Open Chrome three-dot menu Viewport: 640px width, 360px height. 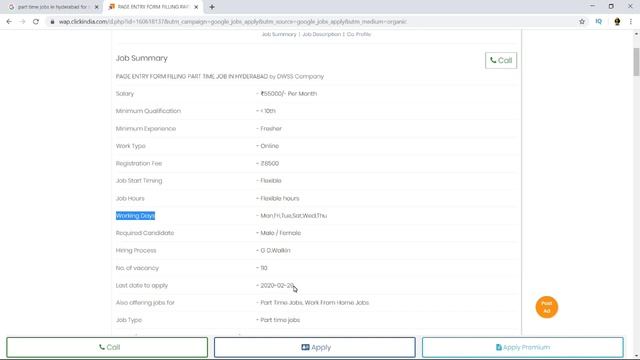(x=631, y=22)
